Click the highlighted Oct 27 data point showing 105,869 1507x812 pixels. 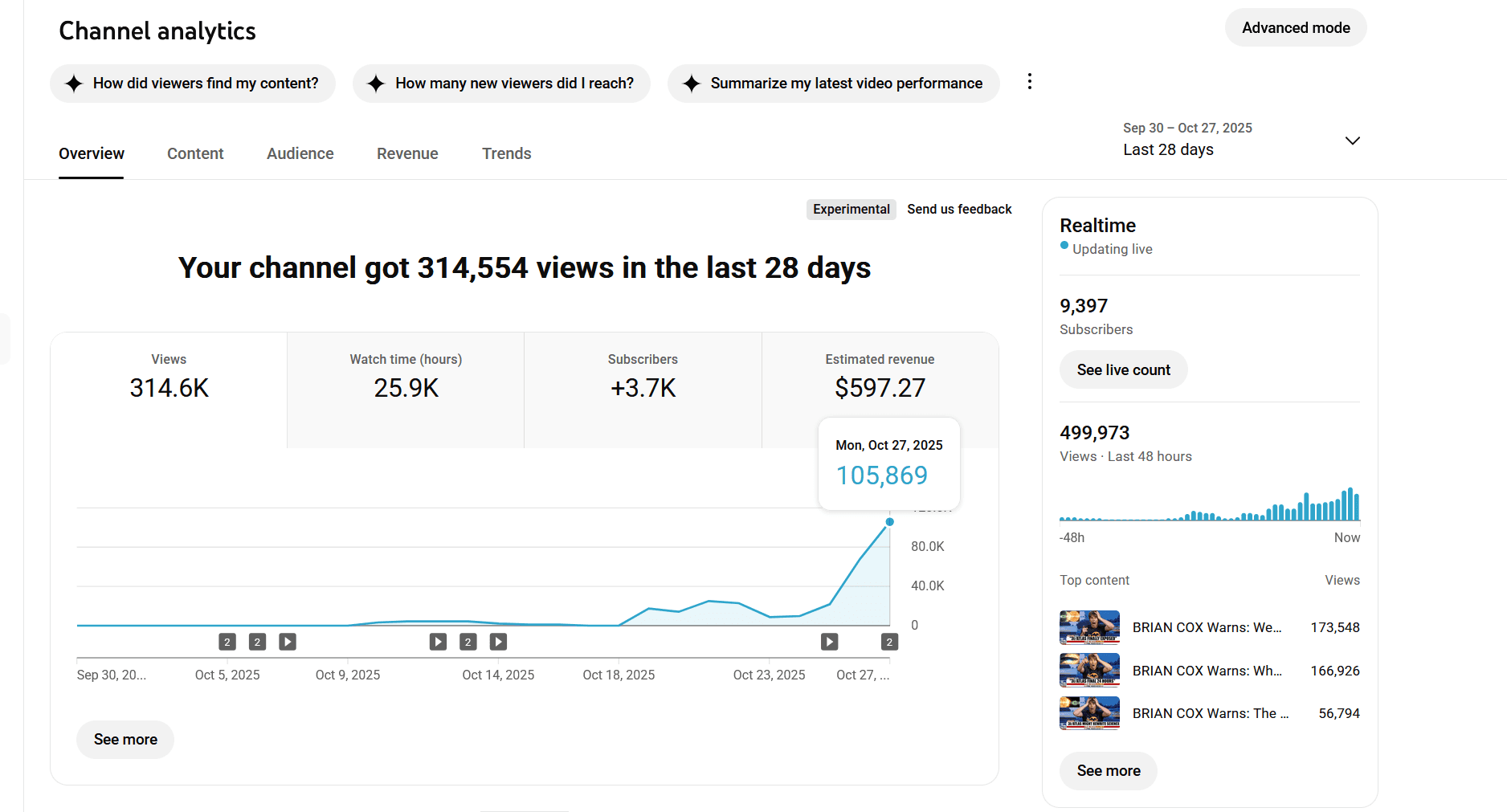pos(889,521)
